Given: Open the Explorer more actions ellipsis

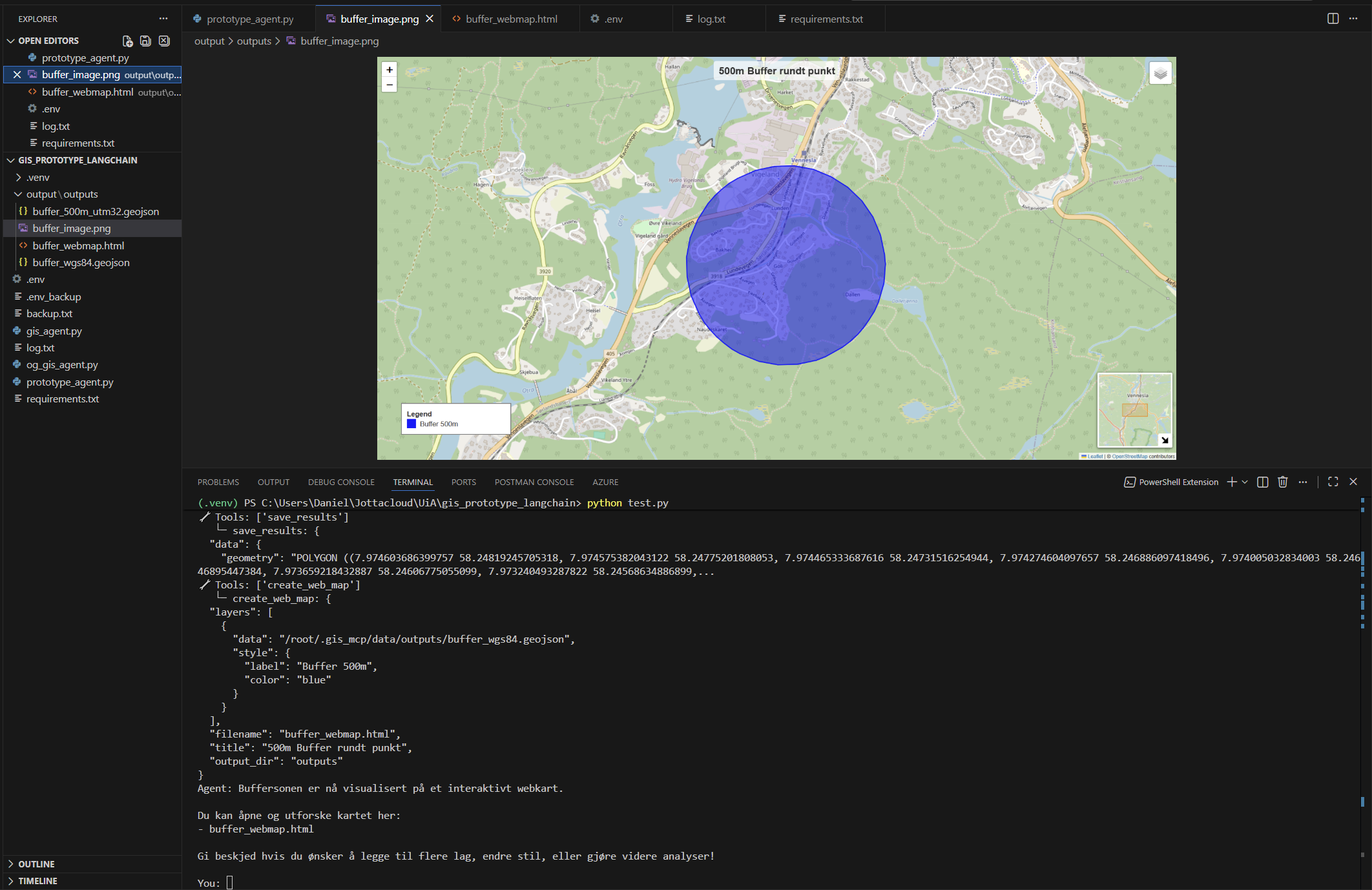Looking at the screenshot, I should point(163,19).
